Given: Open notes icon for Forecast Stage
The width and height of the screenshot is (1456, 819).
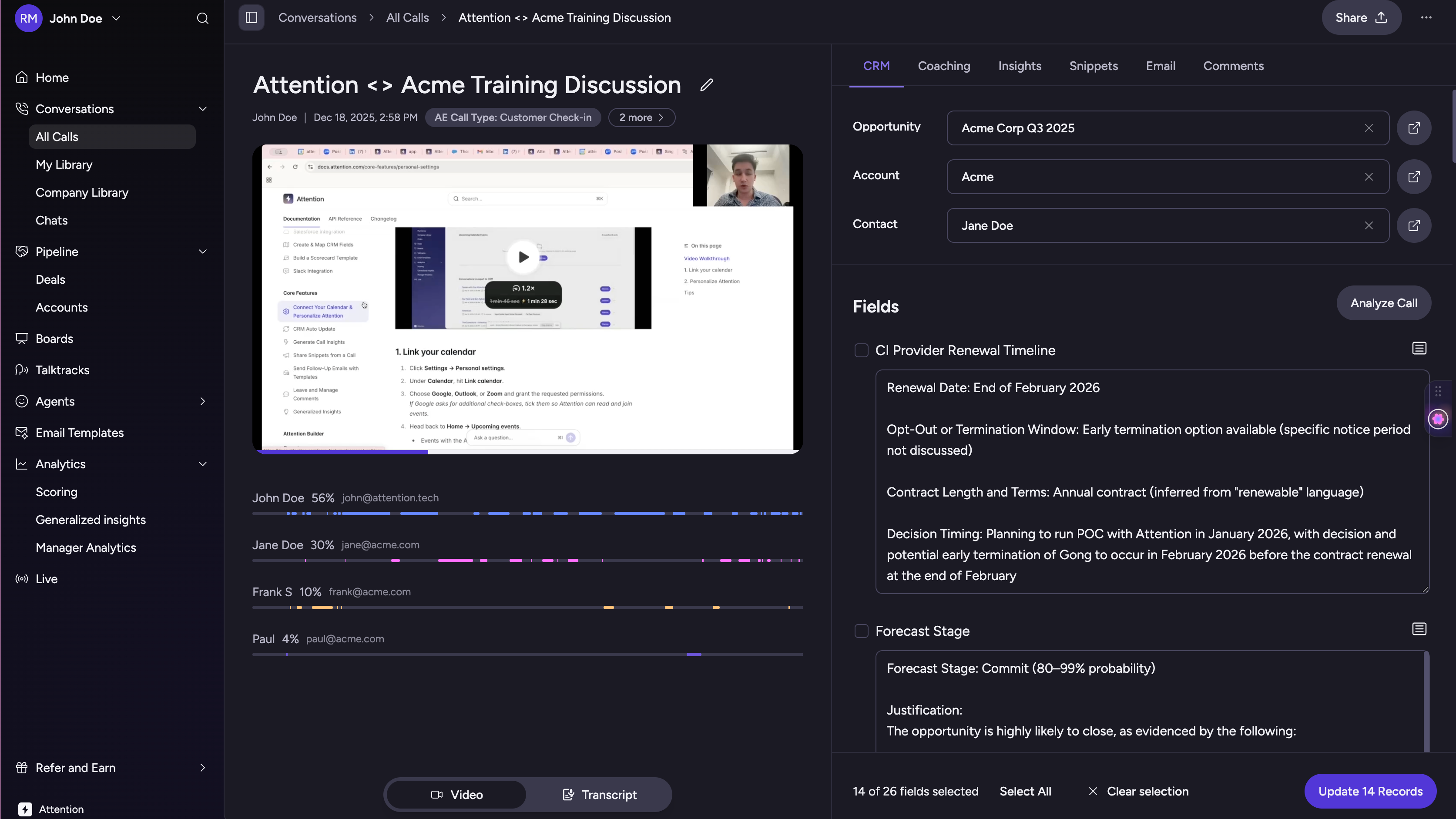Looking at the screenshot, I should pyautogui.click(x=1419, y=629).
